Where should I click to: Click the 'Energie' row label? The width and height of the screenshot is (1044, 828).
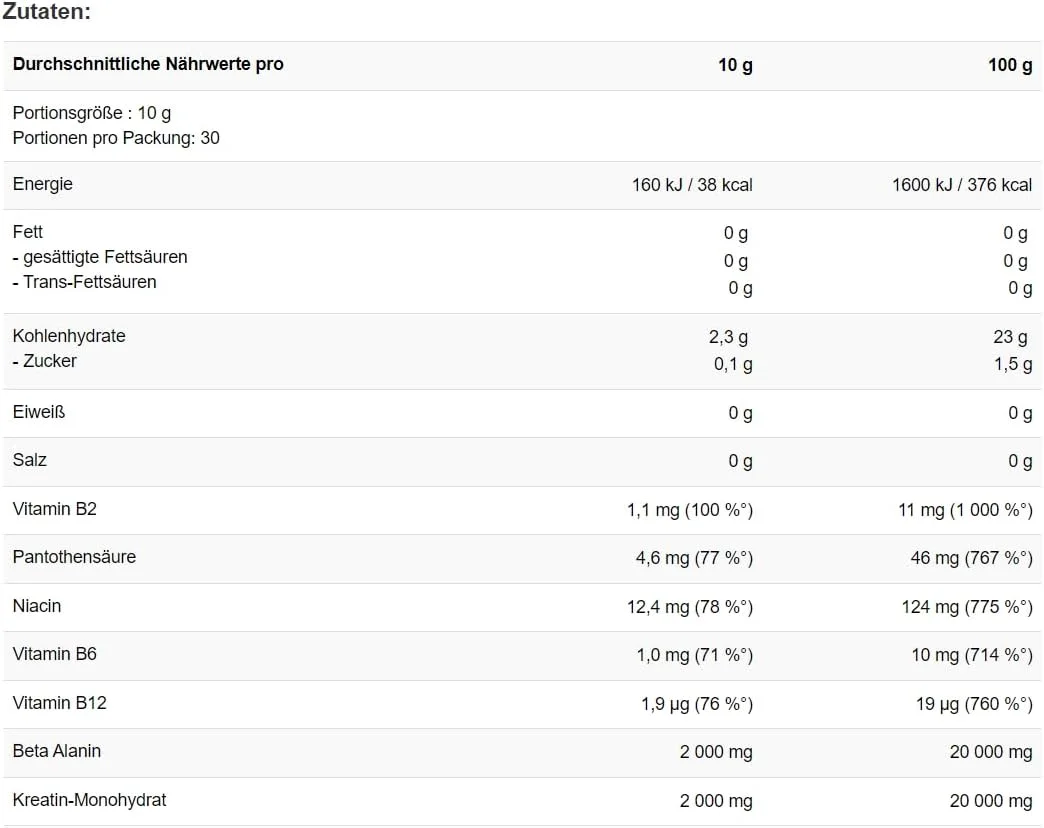(x=43, y=184)
